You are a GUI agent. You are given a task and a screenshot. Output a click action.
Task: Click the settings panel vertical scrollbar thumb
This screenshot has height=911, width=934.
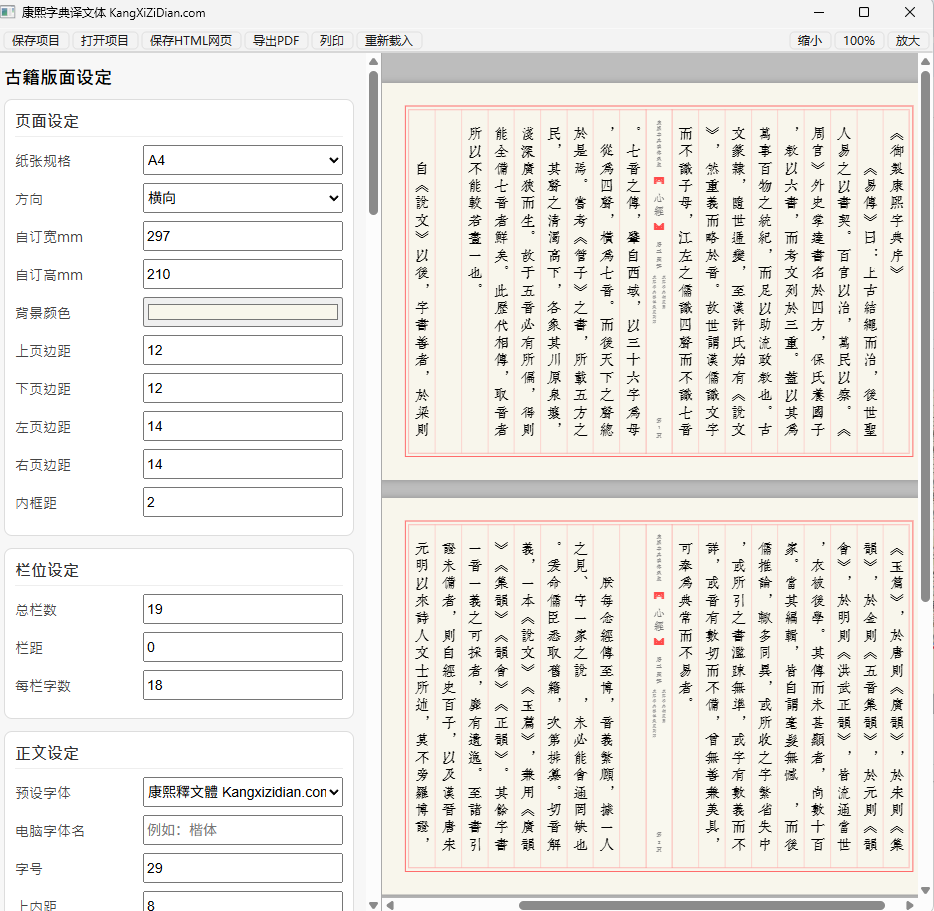[x=373, y=143]
